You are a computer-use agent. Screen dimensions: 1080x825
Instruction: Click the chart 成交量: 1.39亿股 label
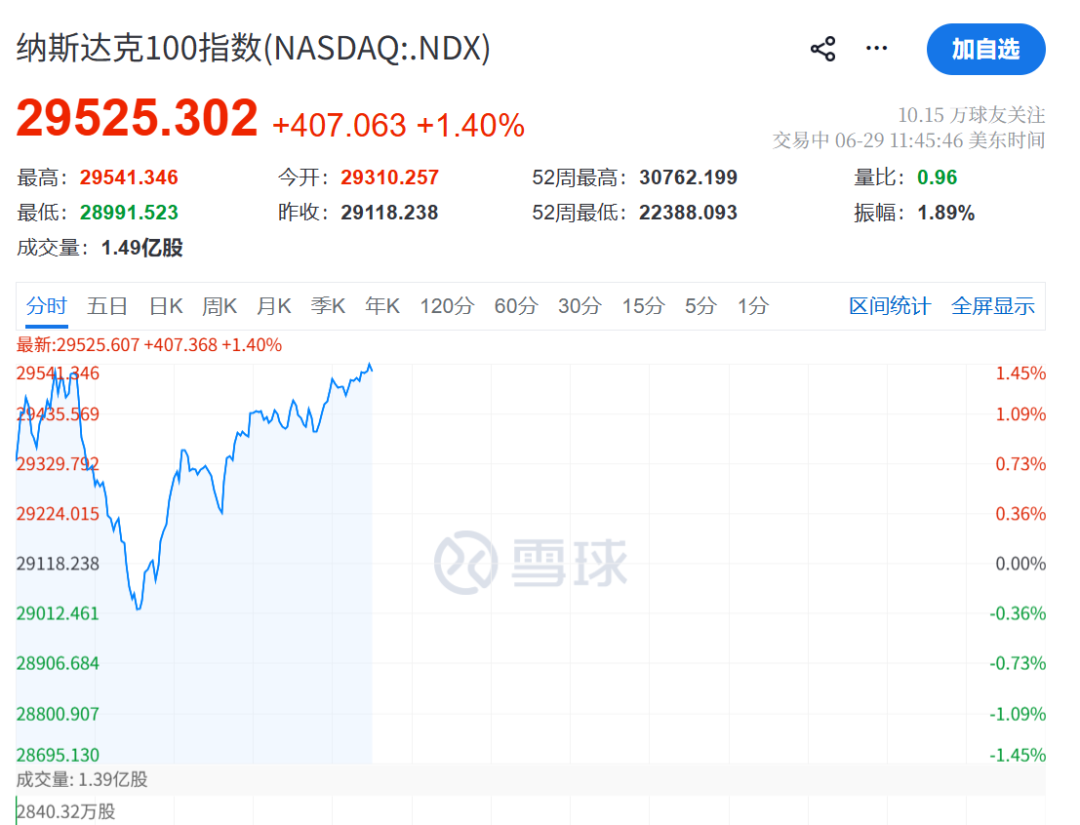pos(82,780)
